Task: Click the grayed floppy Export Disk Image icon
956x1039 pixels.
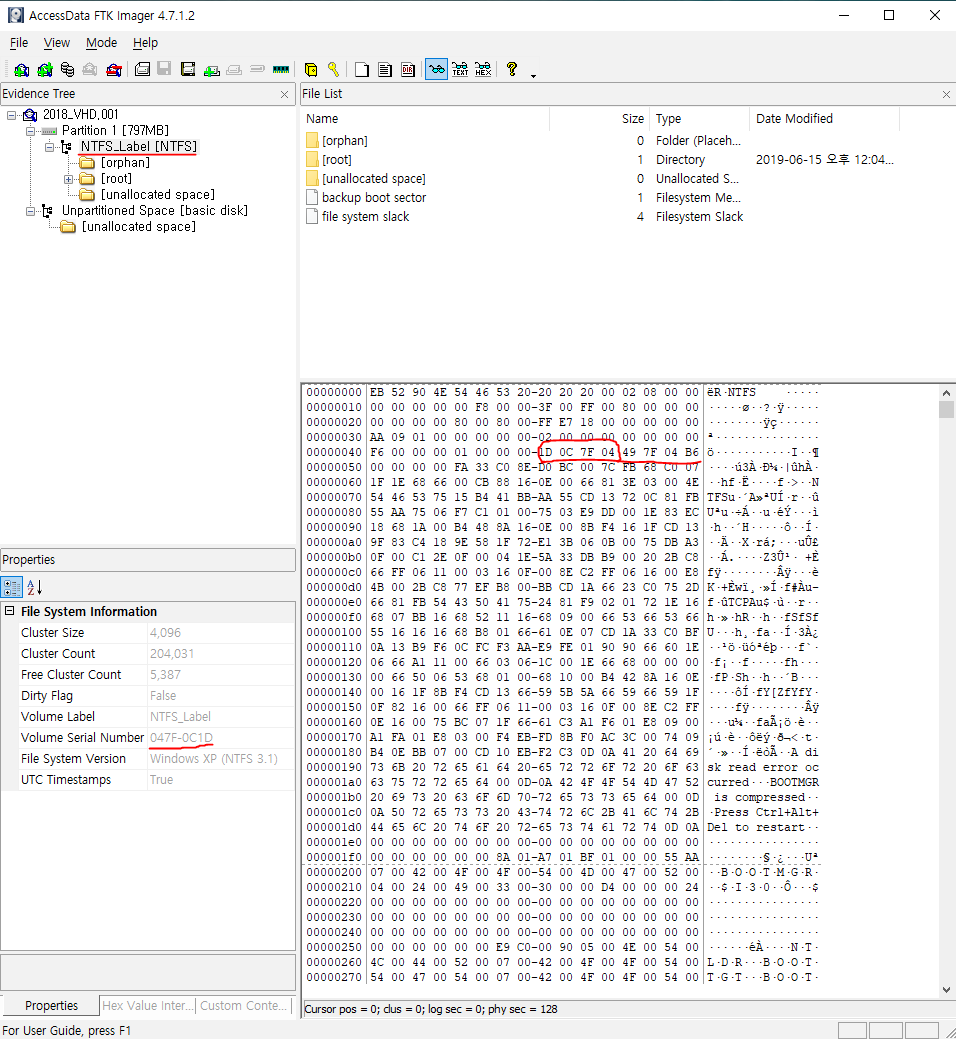Action: click(164, 70)
